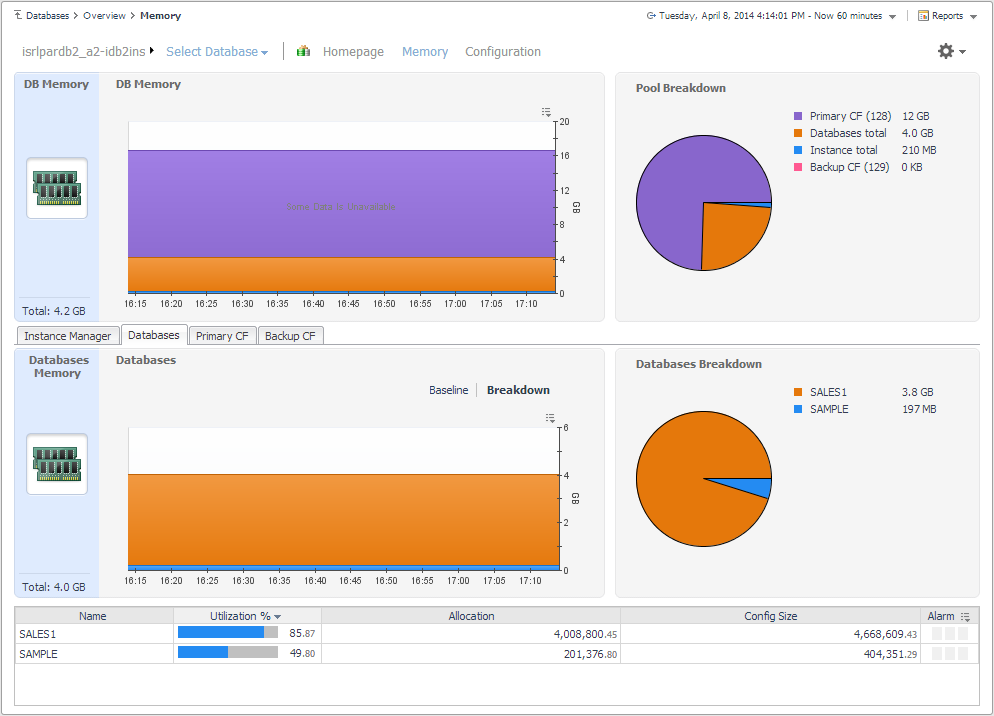Click the SALES1 orange legend swatch
Image resolution: width=994 pixels, height=716 pixels.
[x=798, y=393]
